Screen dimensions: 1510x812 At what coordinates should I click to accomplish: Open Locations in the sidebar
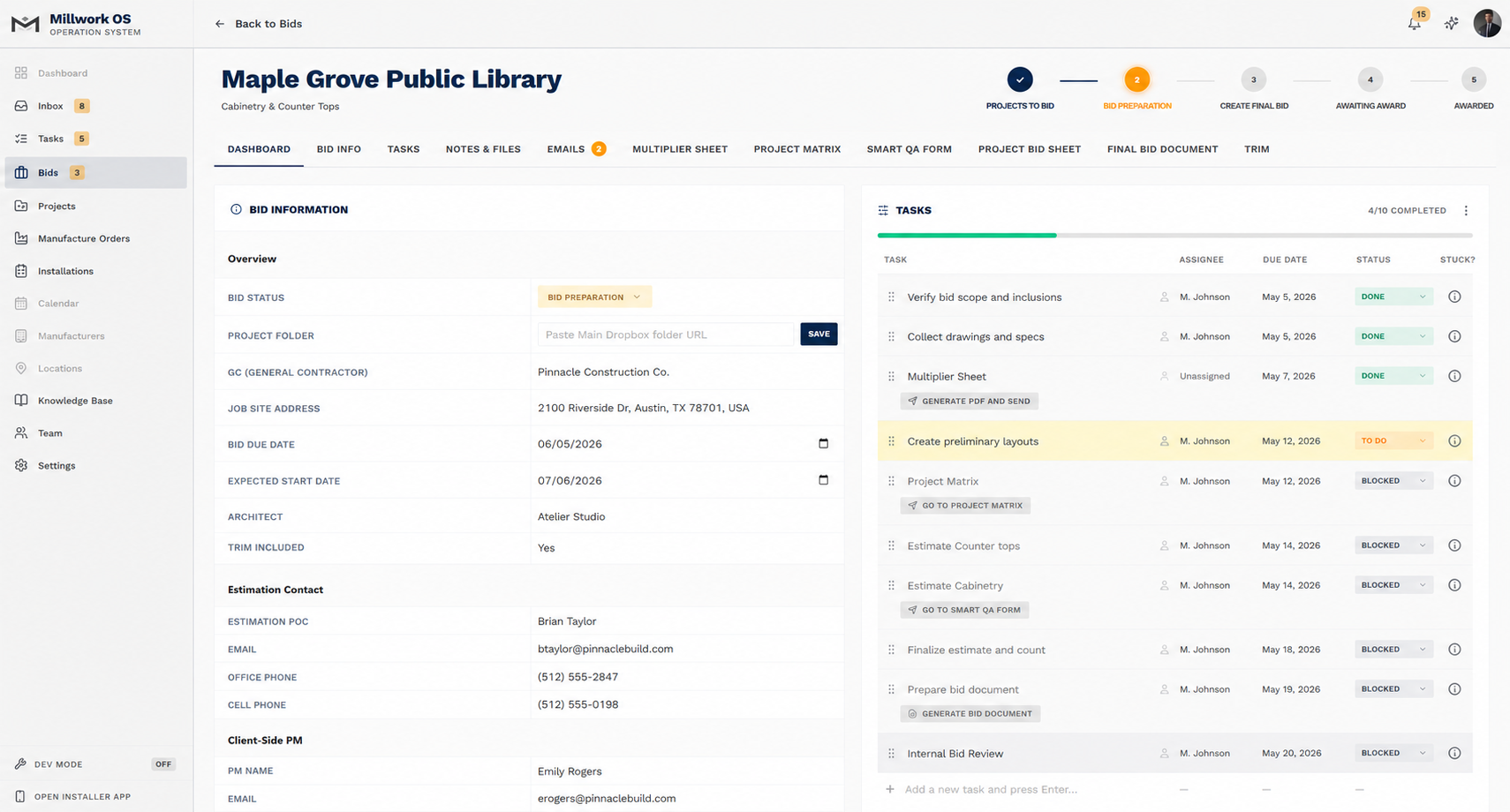pos(95,368)
